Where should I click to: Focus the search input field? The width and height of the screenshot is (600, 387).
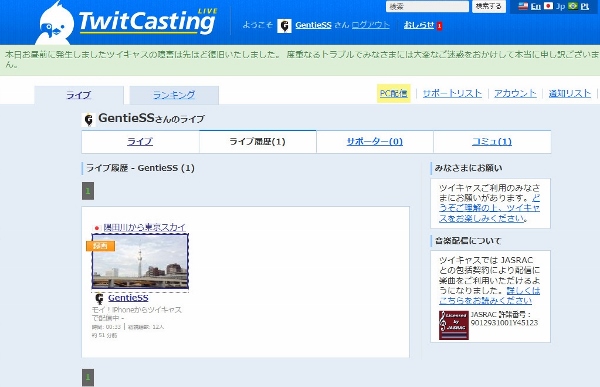click(x=427, y=7)
